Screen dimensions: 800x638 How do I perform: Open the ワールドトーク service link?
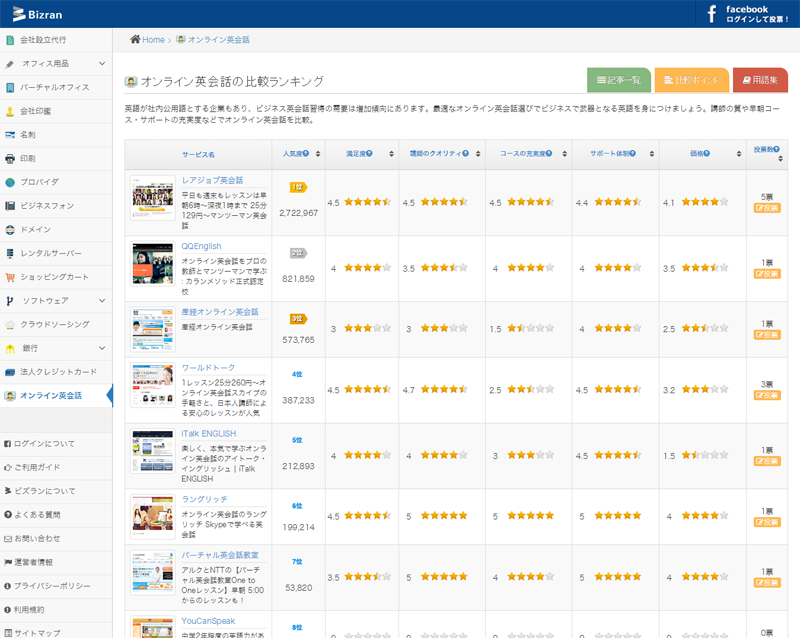pos(209,367)
